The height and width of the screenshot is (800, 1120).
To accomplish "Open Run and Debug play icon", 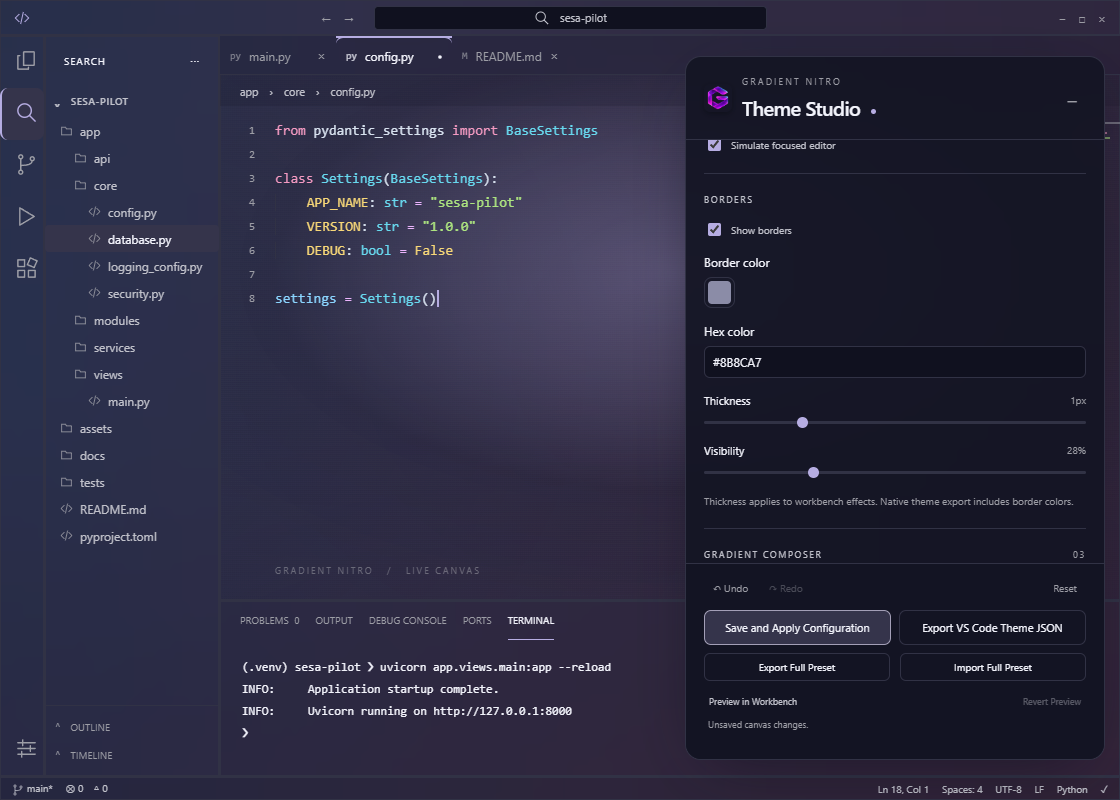I will pyautogui.click(x=26, y=216).
